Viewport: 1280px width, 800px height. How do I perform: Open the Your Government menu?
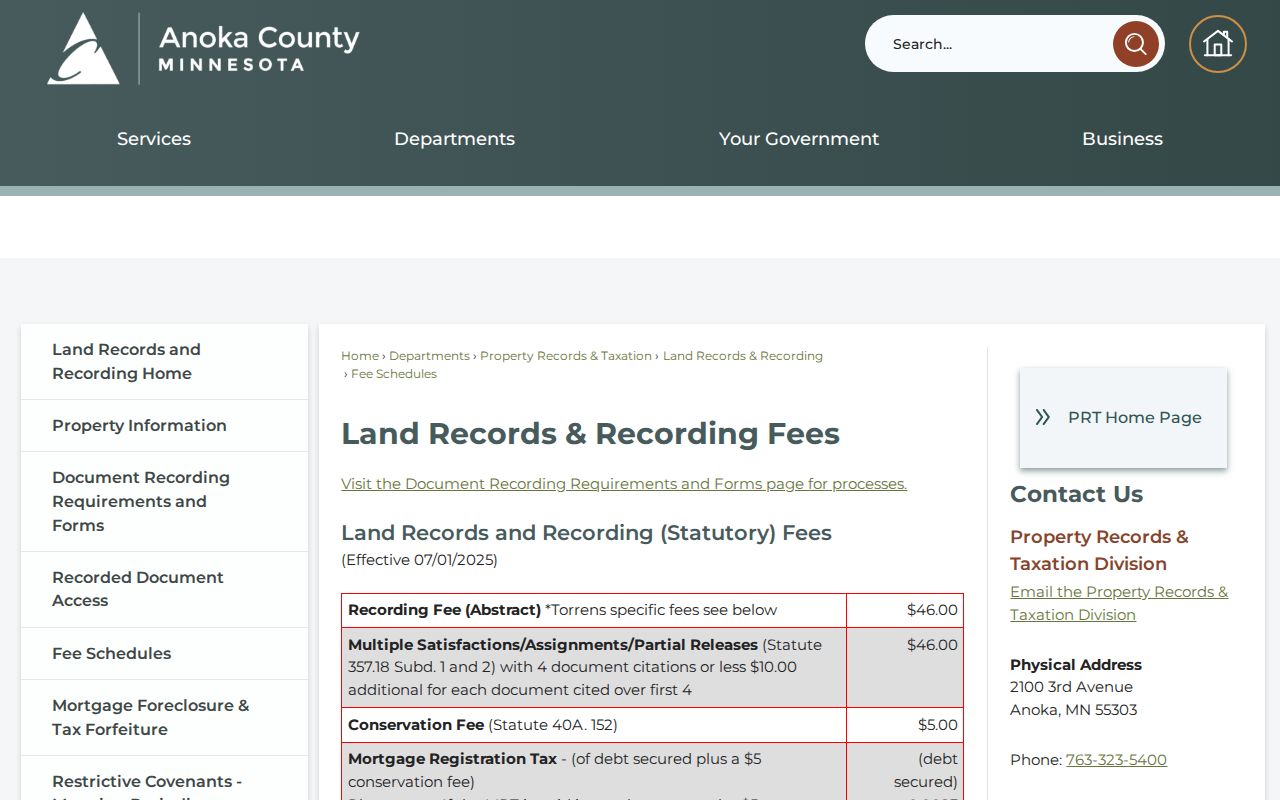point(798,139)
